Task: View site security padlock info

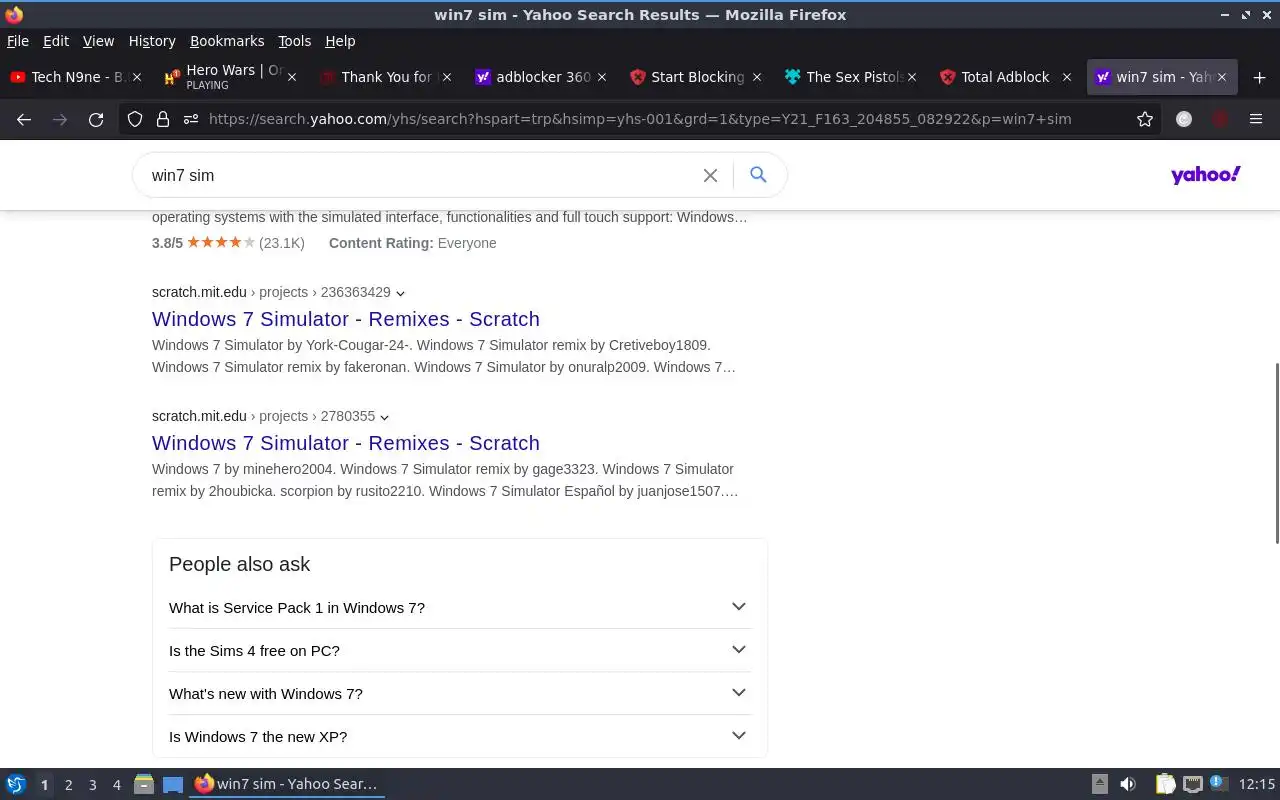Action: click(x=163, y=119)
